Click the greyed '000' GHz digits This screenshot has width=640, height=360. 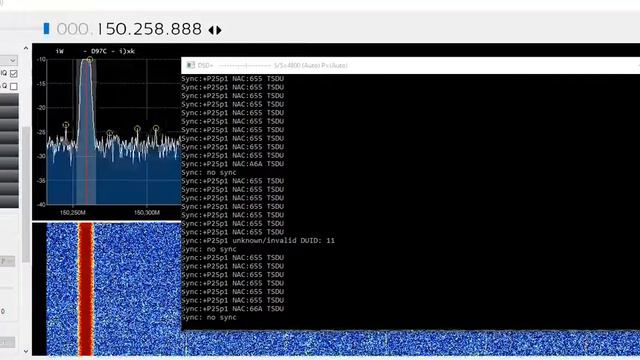pos(72,29)
